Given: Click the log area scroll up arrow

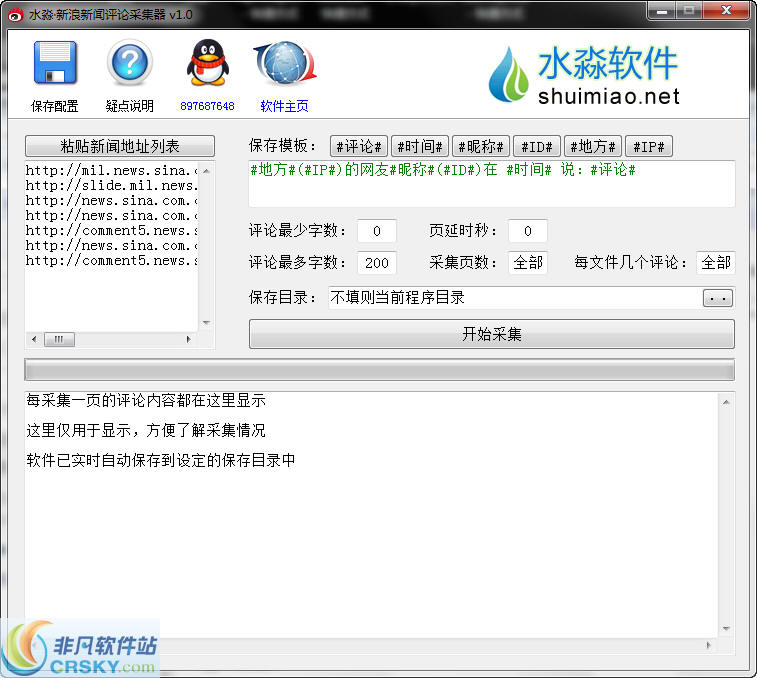Looking at the screenshot, I should pos(726,402).
